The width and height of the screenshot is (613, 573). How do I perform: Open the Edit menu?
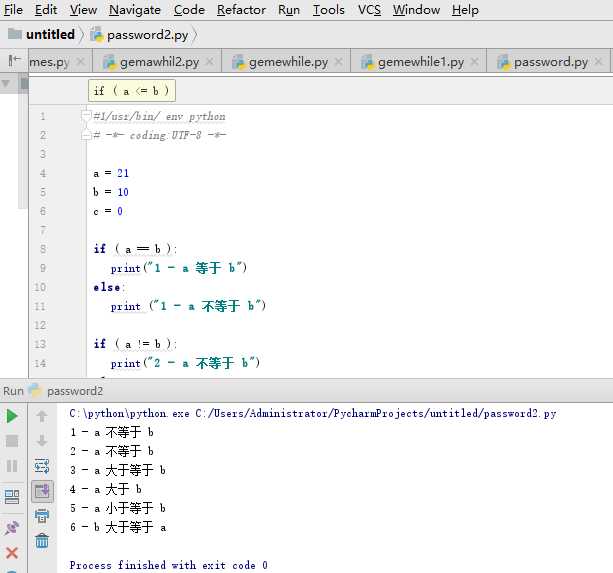pos(46,9)
